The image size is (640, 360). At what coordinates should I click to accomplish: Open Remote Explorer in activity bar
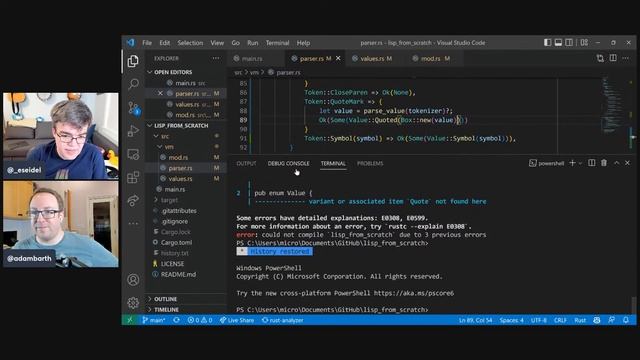[133, 154]
